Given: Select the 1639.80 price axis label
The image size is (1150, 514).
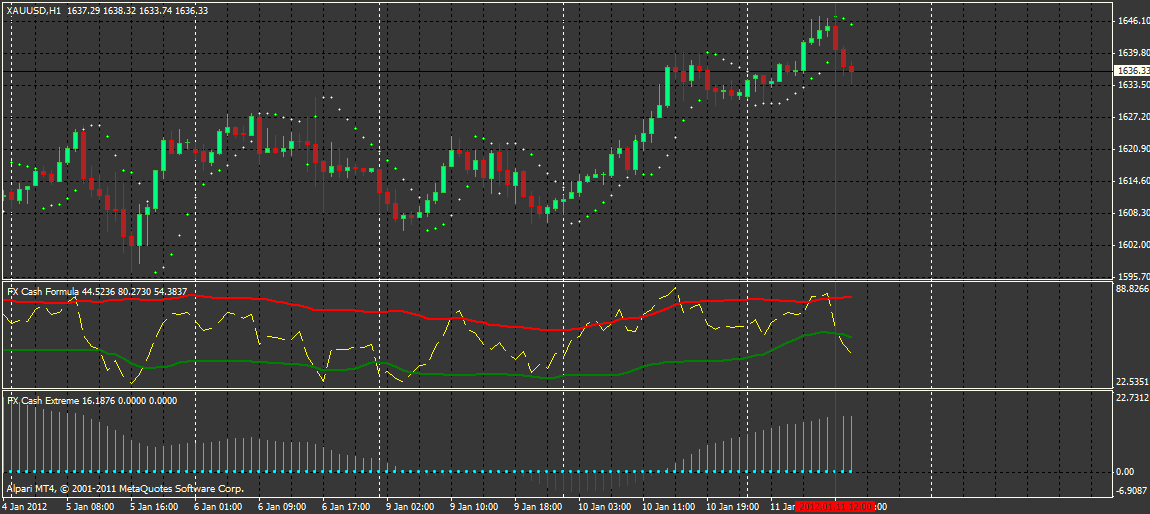Looking at the screenshot, I should coord(1132,53).
